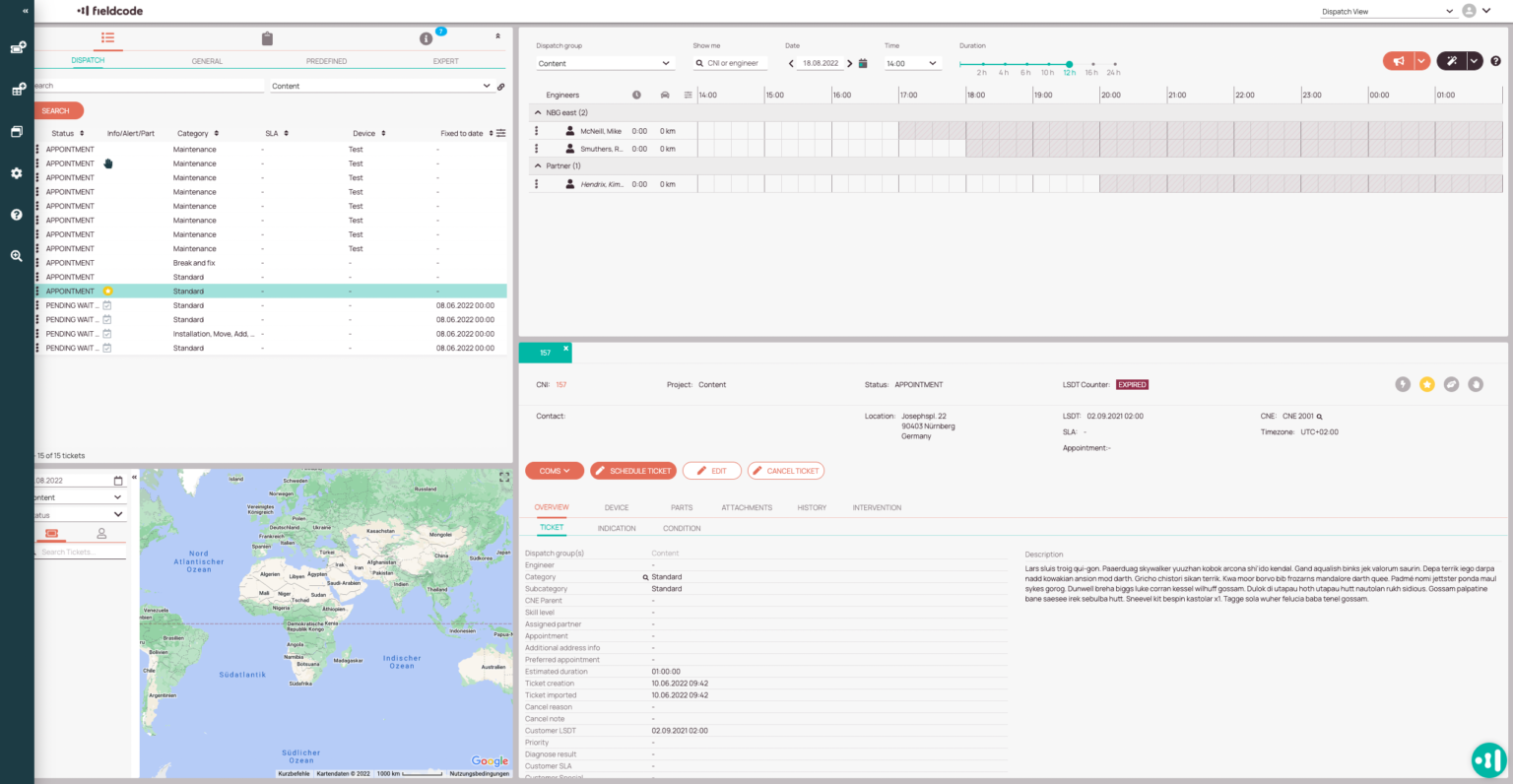Click the yellow star icon in ticket 157 details
Image resolution: width=1513 pixels, height=784 pixels.
[1426, 384]
